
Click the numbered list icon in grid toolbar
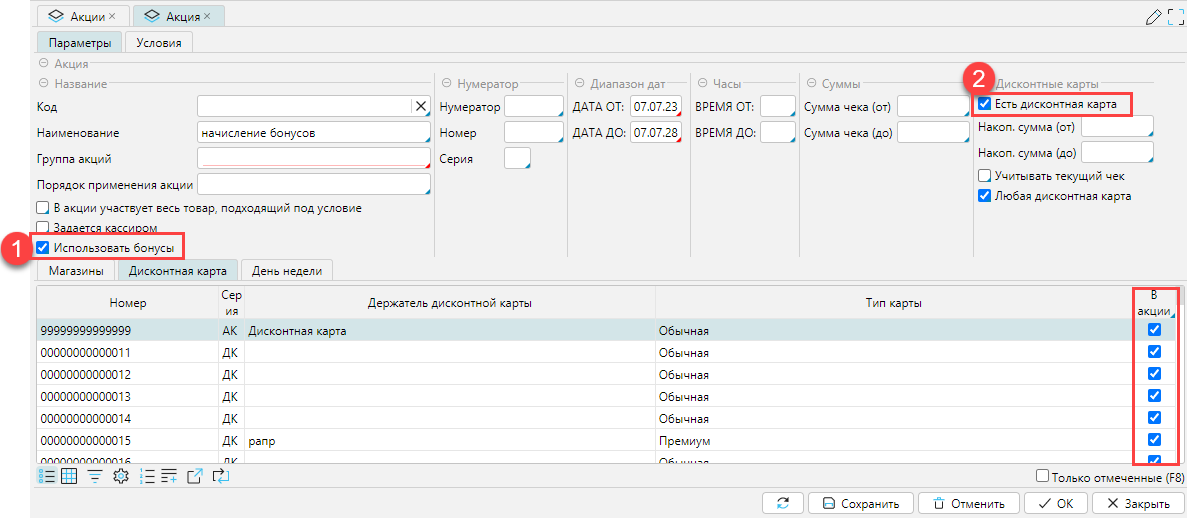pos(146,476)
